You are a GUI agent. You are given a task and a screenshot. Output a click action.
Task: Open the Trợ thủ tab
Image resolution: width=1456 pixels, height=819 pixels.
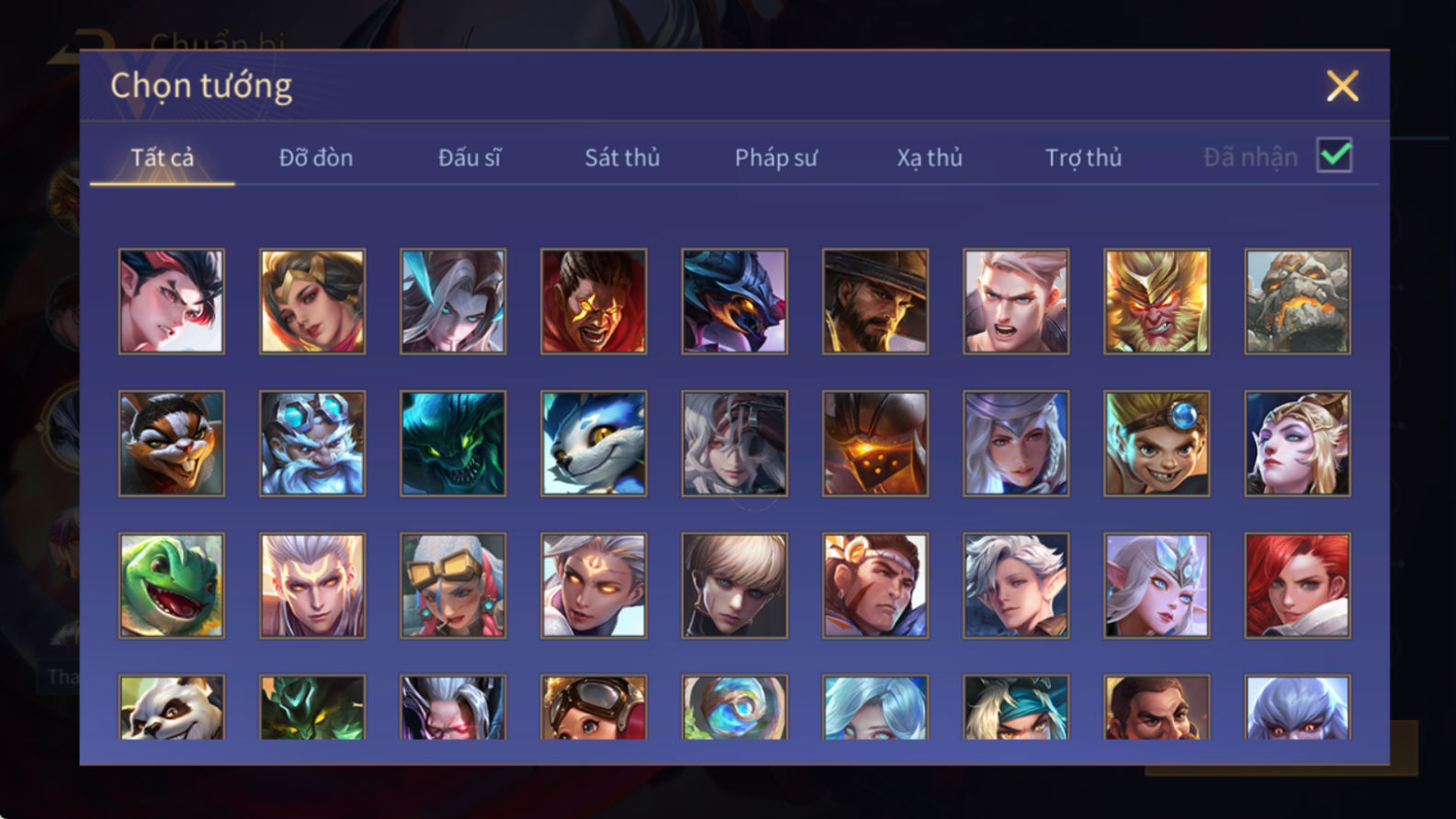[1083, 158]
